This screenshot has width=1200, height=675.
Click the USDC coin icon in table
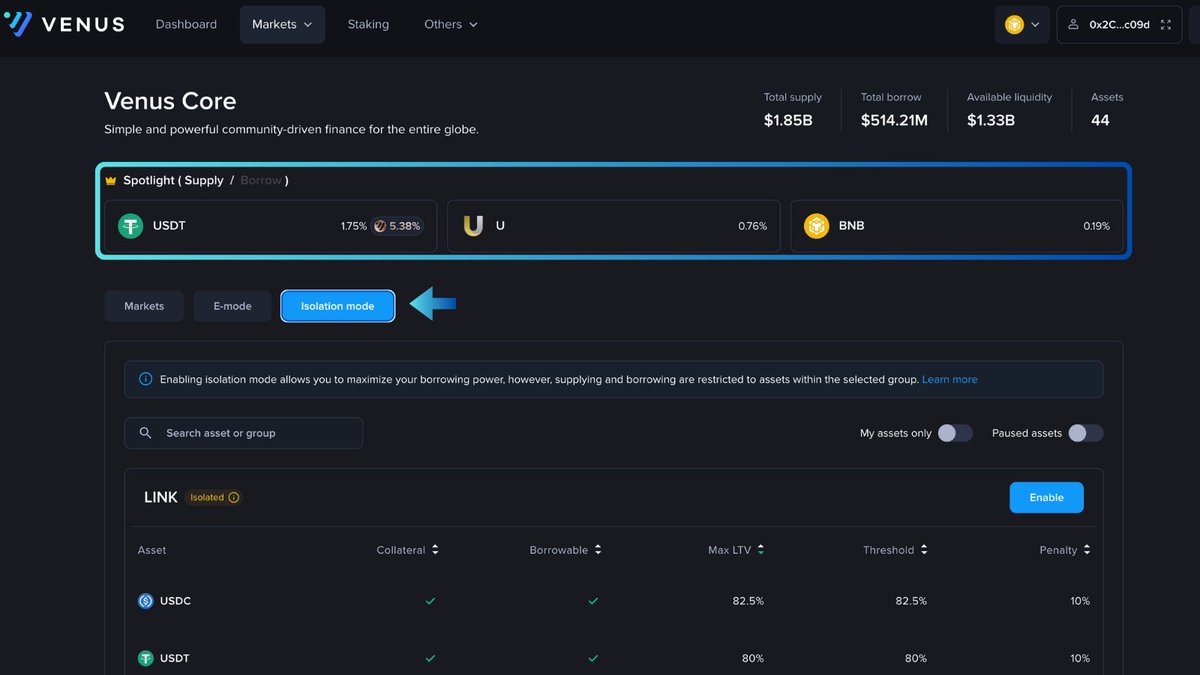[146, 601]
